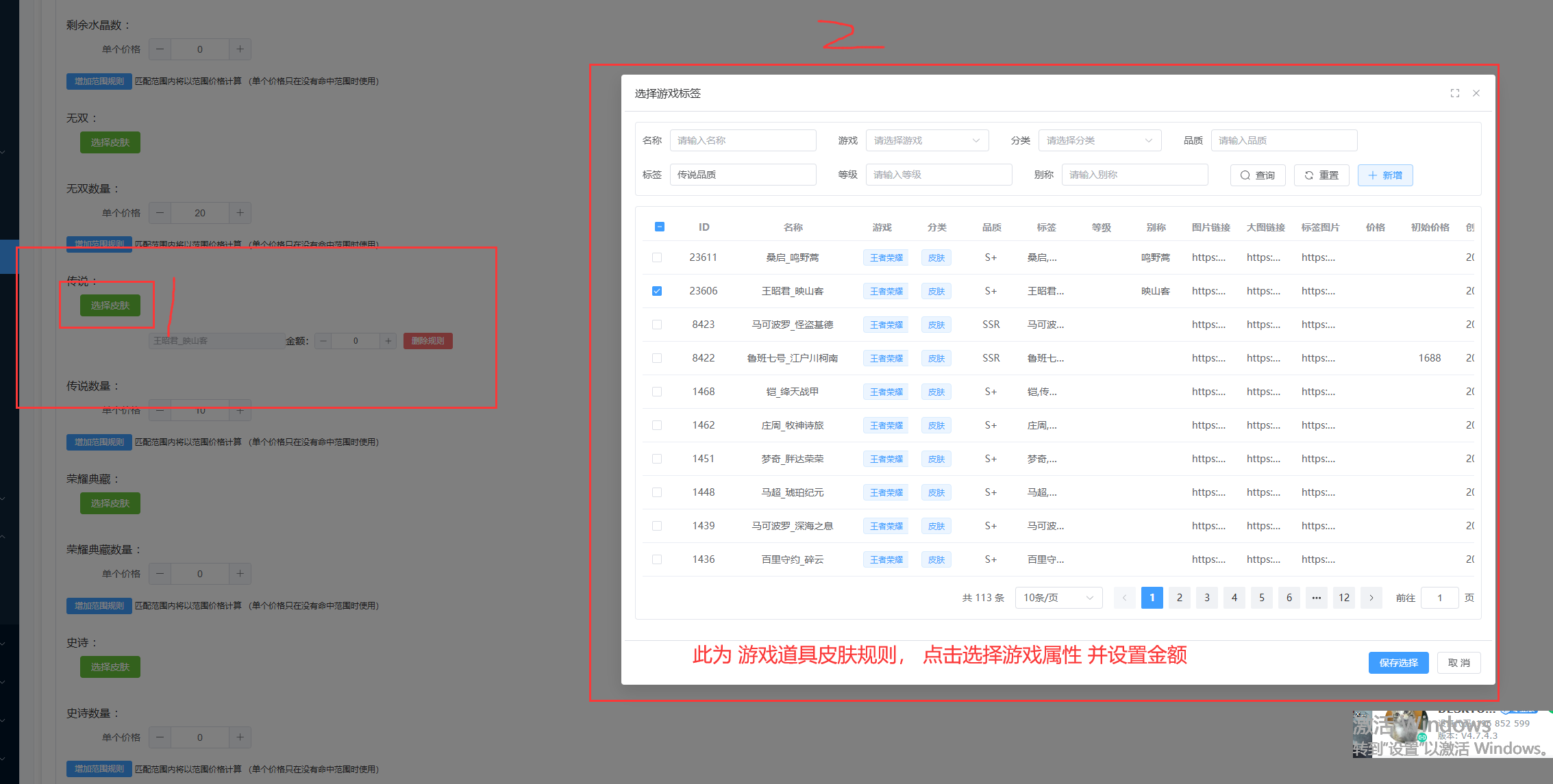Toggle fullscreen icon in the dialog header
Viewport: 1553px width, 784px height.
(1454, 93)
